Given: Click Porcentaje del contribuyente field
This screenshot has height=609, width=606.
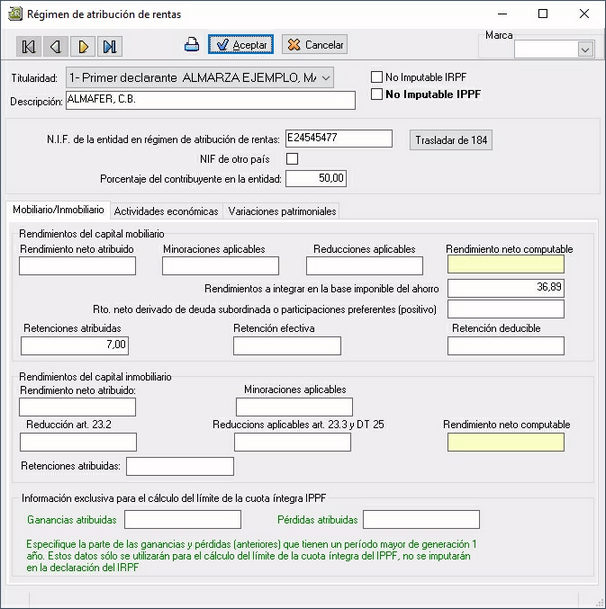Looking at the screenshot, I should pos(316,178).
